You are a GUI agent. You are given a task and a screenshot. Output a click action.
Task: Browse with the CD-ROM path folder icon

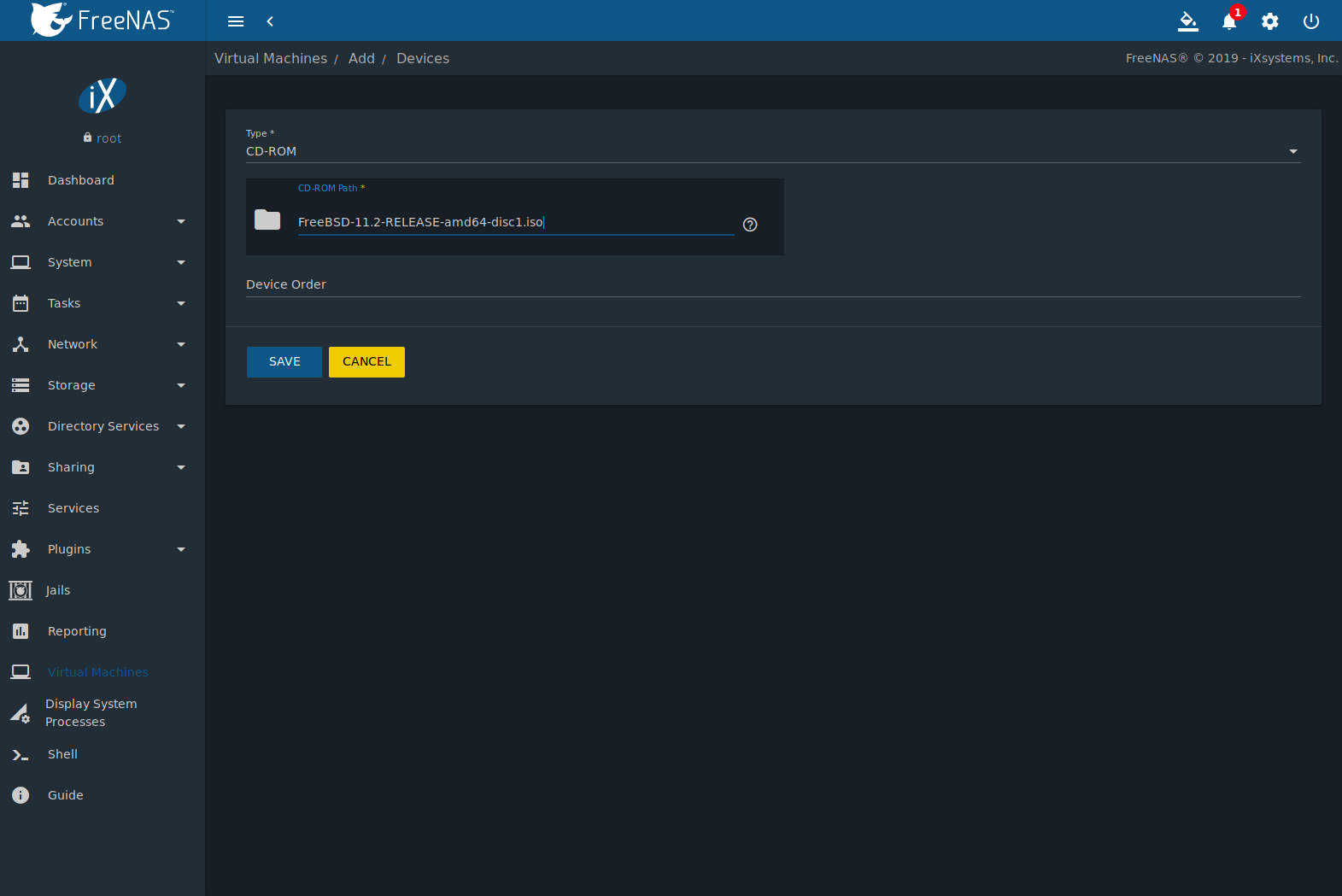(267, 220)
